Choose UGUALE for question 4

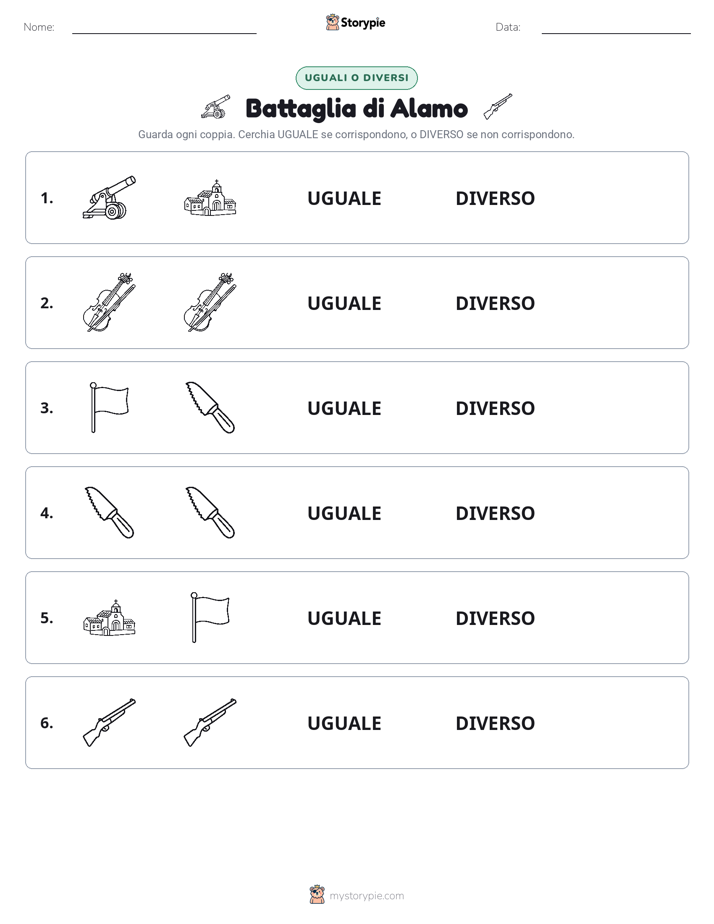pos(344,513)
